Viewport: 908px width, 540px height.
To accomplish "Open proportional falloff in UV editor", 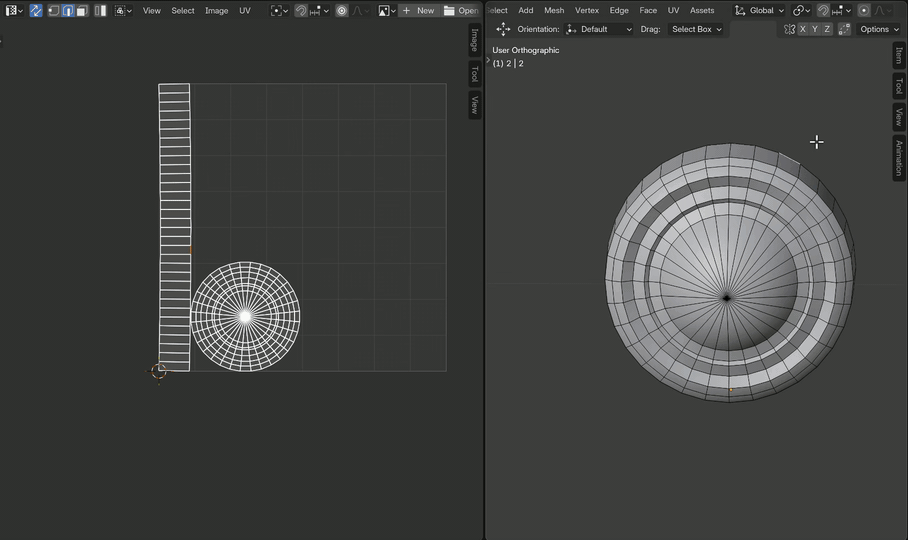I will (360, 10).
